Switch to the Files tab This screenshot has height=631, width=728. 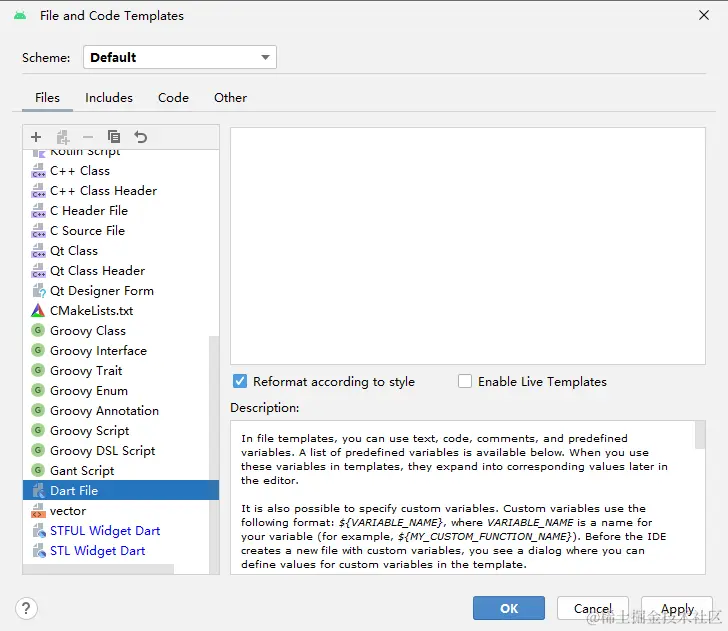pyautogui.click(x=47, y=98)
